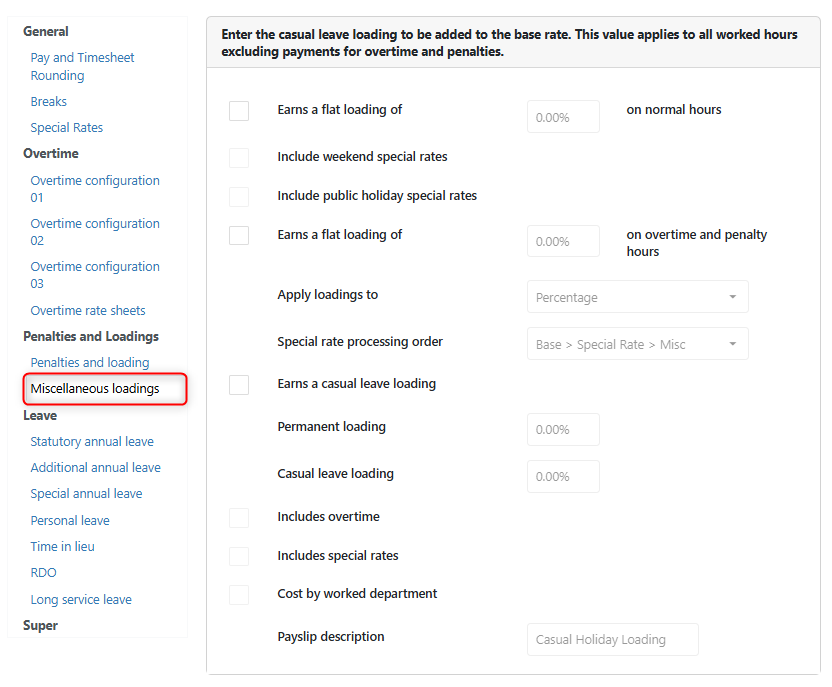Focus the 'Payslip description' text field
The width and height of the screenshot is (832, 687).
pyautogui.click(x=612, y=639)
